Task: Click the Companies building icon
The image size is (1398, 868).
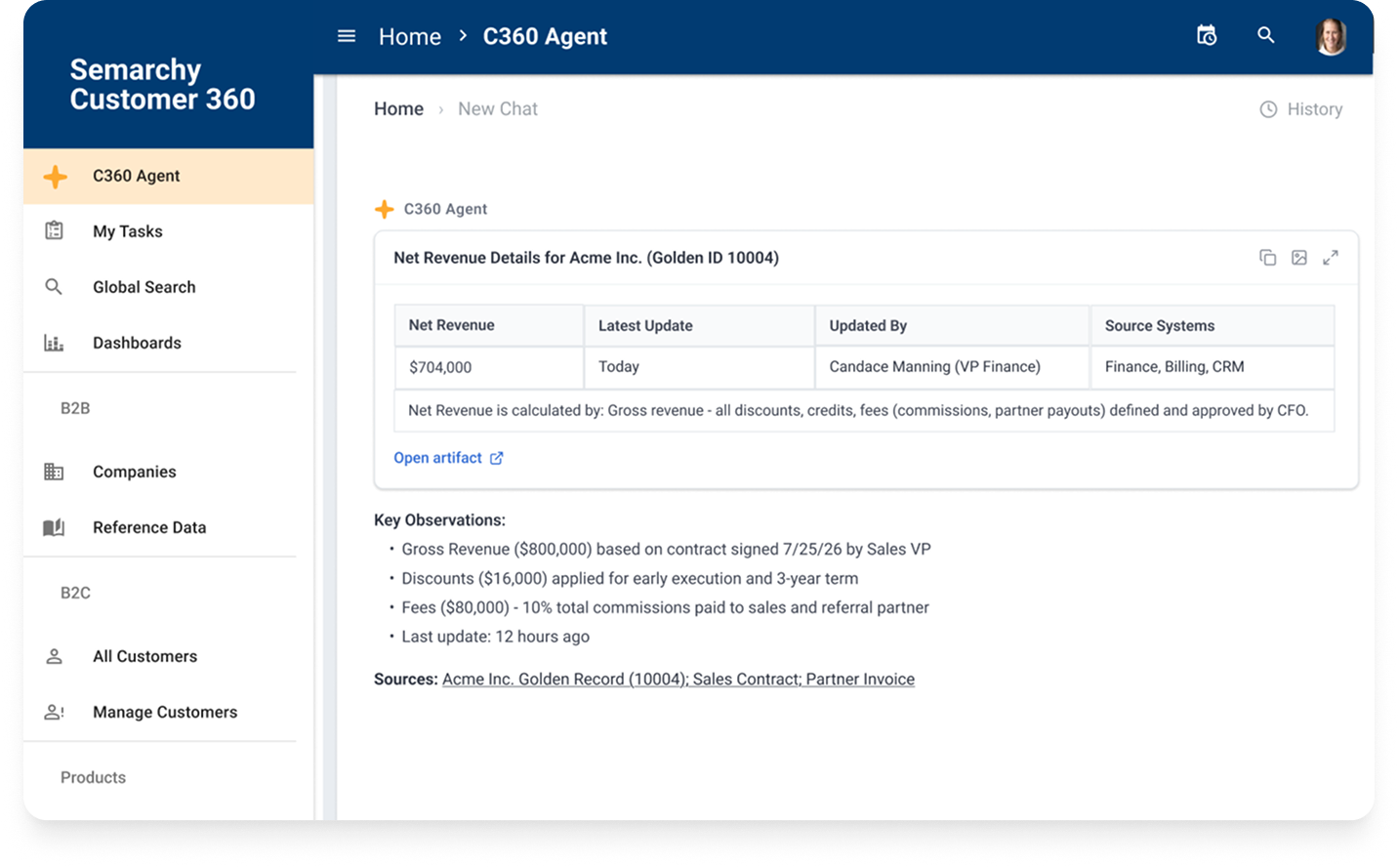Action: [x=54, y=472]
